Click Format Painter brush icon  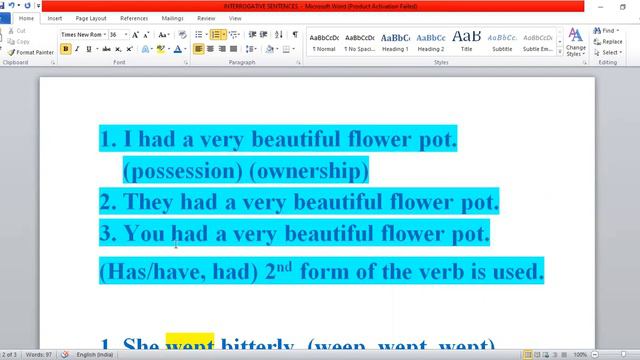click(x=11, y=52)
